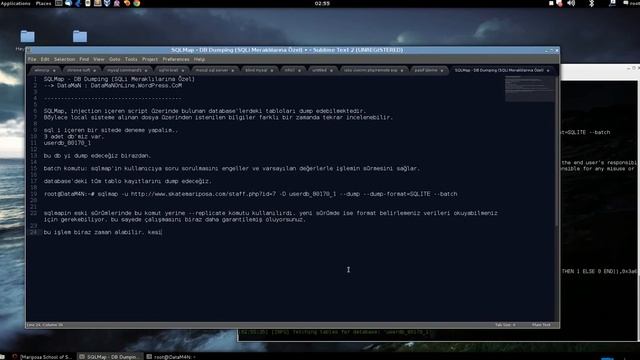Click the end of line 24 'bu işlem biraz zaman alabilir'
This screenshot has height=360, width=640.
pyautogui.click(x=162, y=232)
